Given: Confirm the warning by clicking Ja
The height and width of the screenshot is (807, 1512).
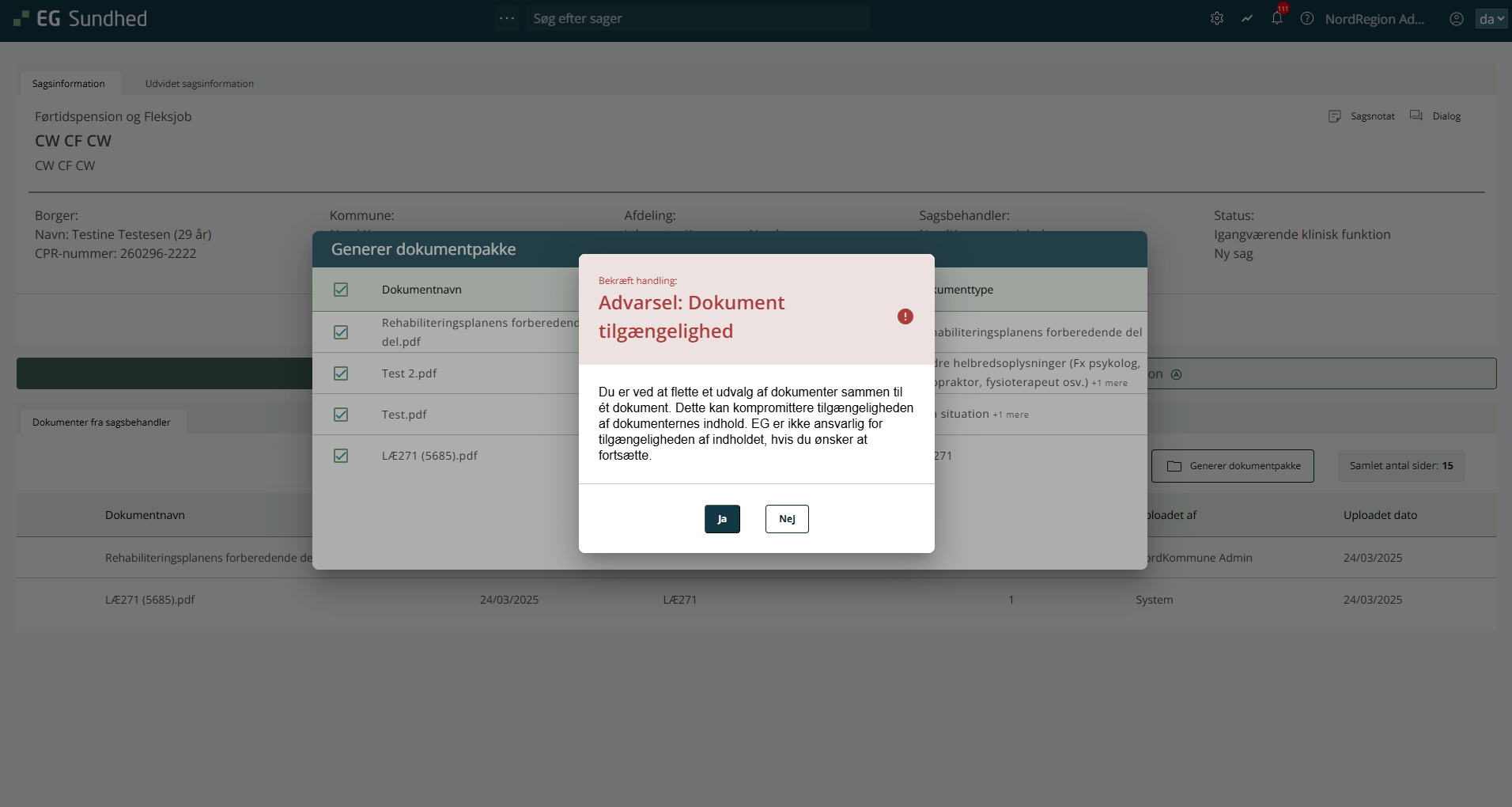Looking at the screenshot, I should click(722, 519).
